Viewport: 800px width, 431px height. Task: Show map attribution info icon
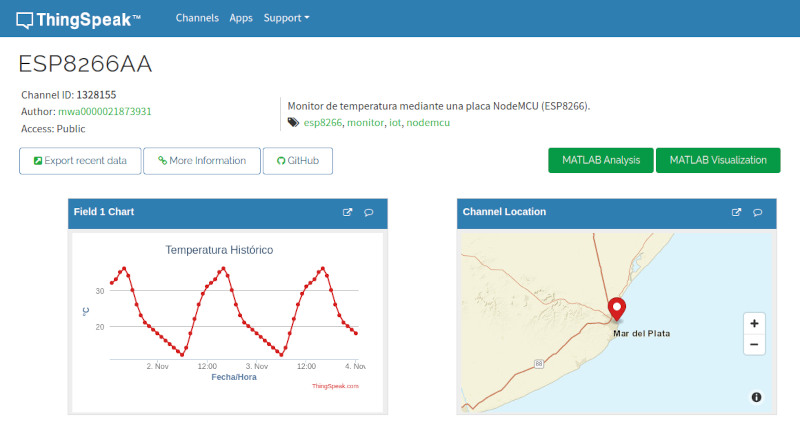(756, 397)
